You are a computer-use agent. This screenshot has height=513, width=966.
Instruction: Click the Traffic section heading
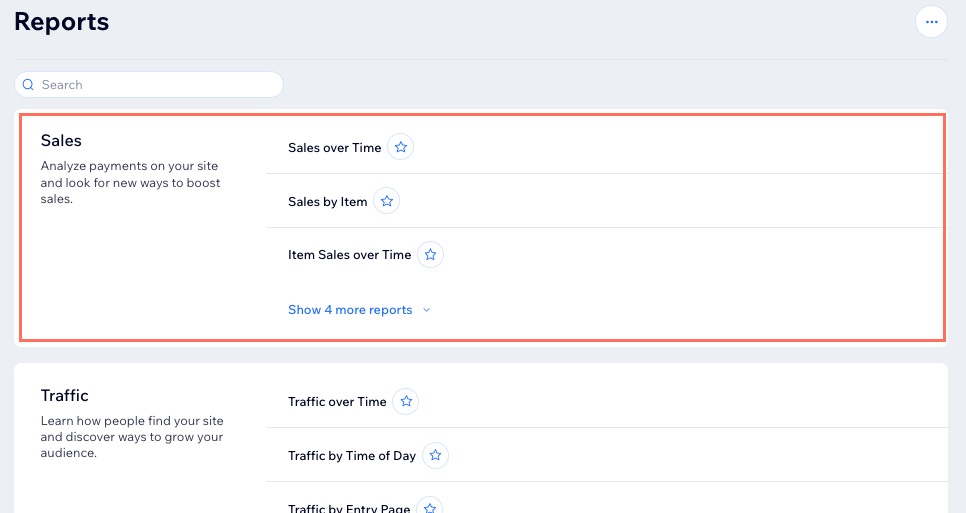65,395
